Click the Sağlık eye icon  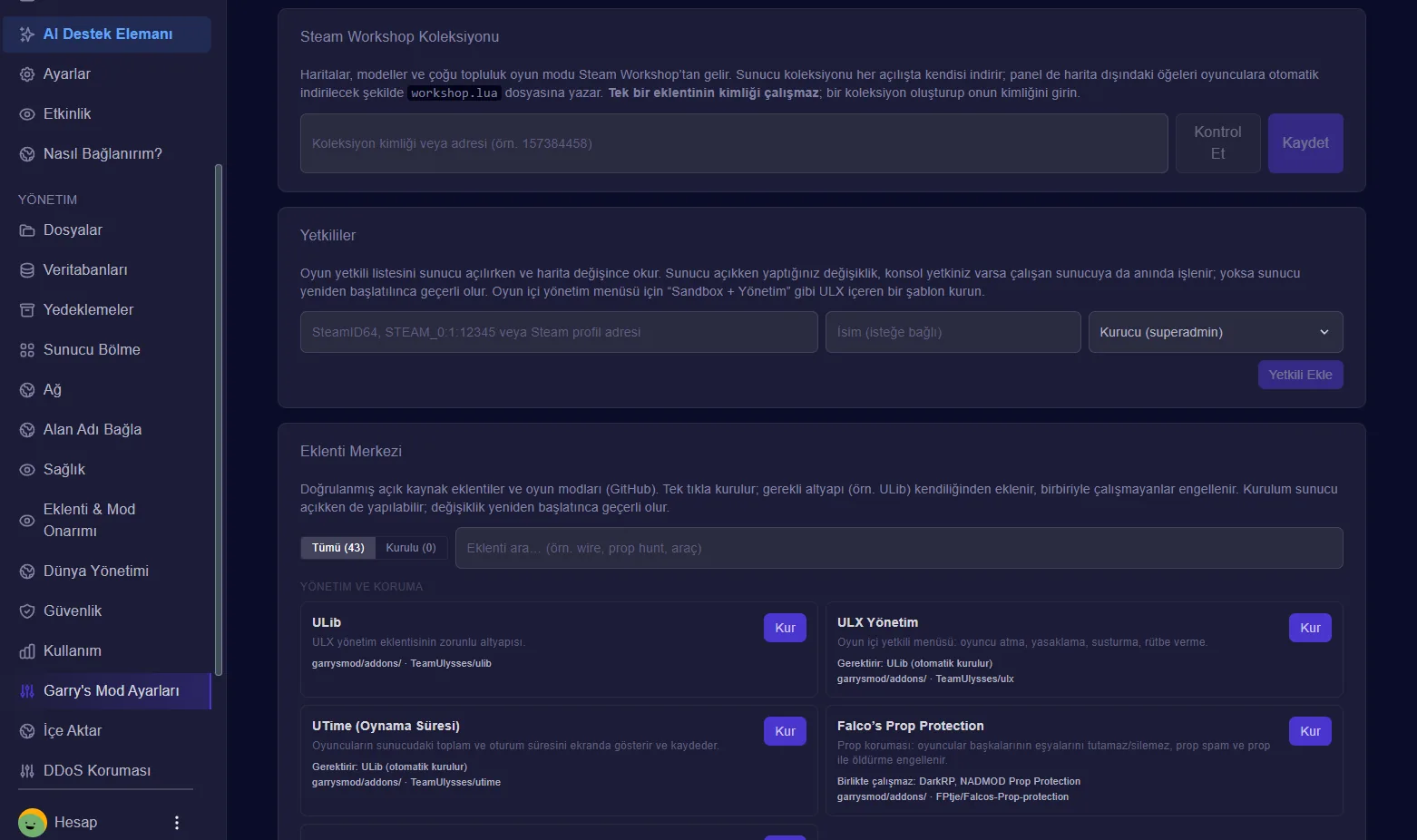(x=27, y=470)
